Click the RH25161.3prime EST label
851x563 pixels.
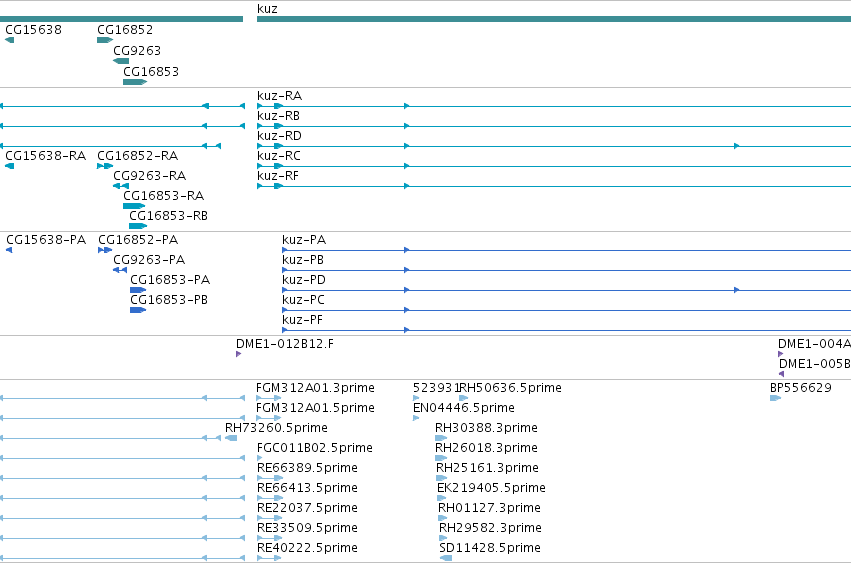pos(487,468)
